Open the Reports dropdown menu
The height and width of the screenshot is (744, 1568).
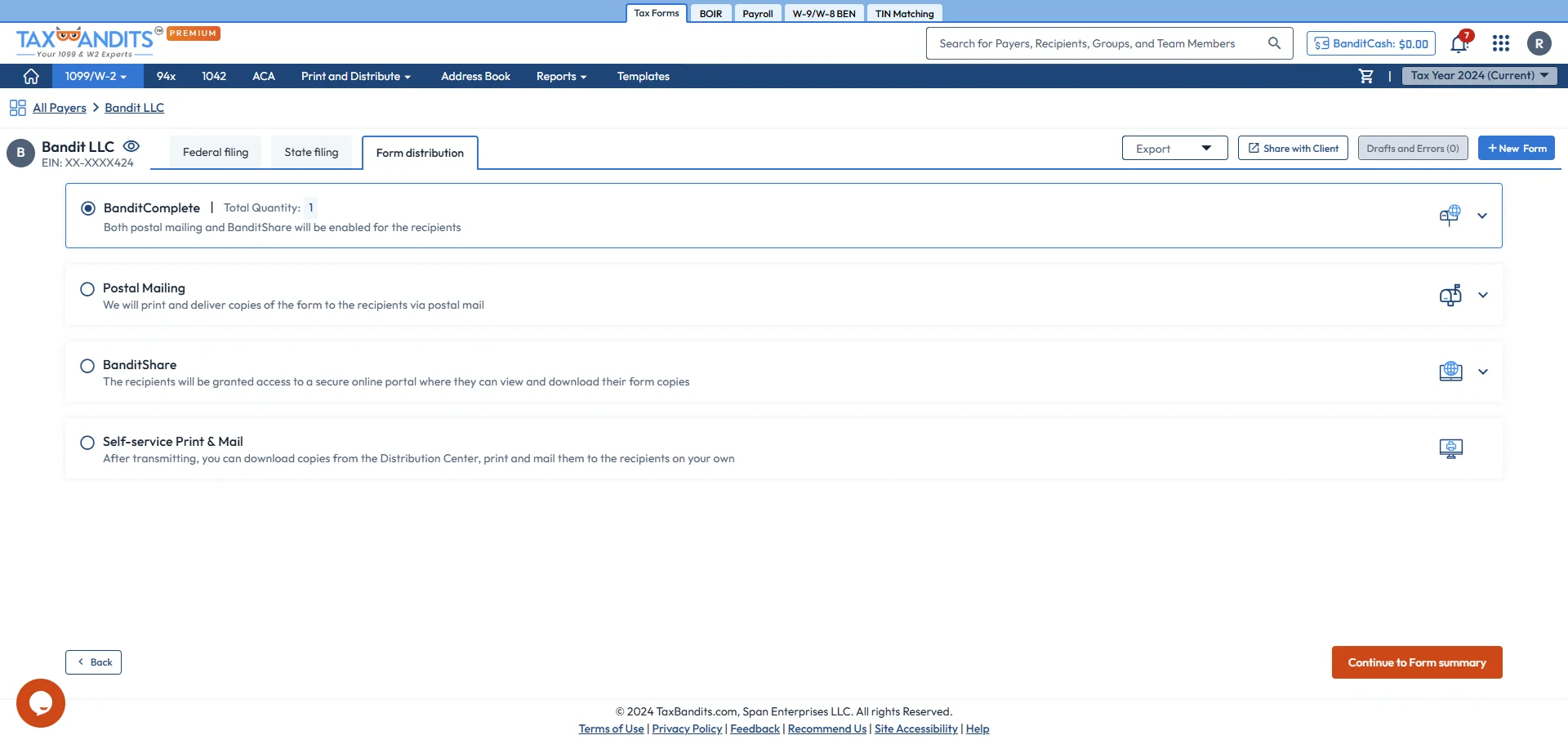(562, 76)
